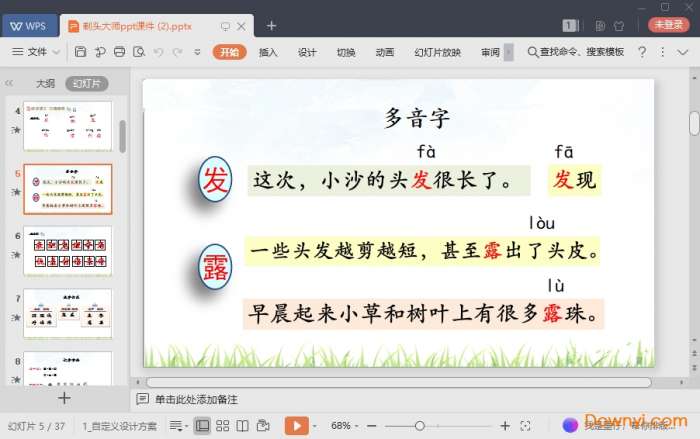Click the export to PDF icon
This screenshot has height=439, width=700.
(100, 52)
